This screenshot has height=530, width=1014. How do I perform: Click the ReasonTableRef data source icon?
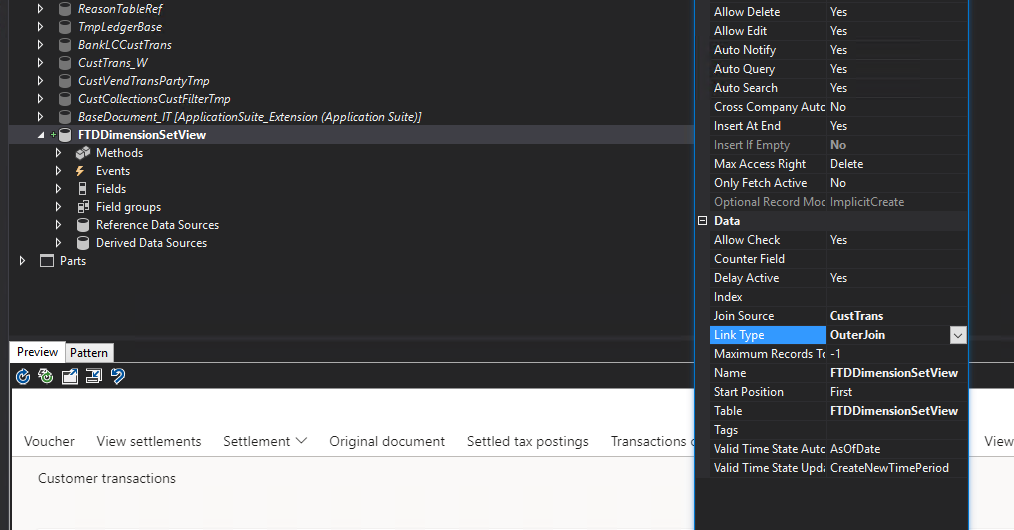[65, 9]
